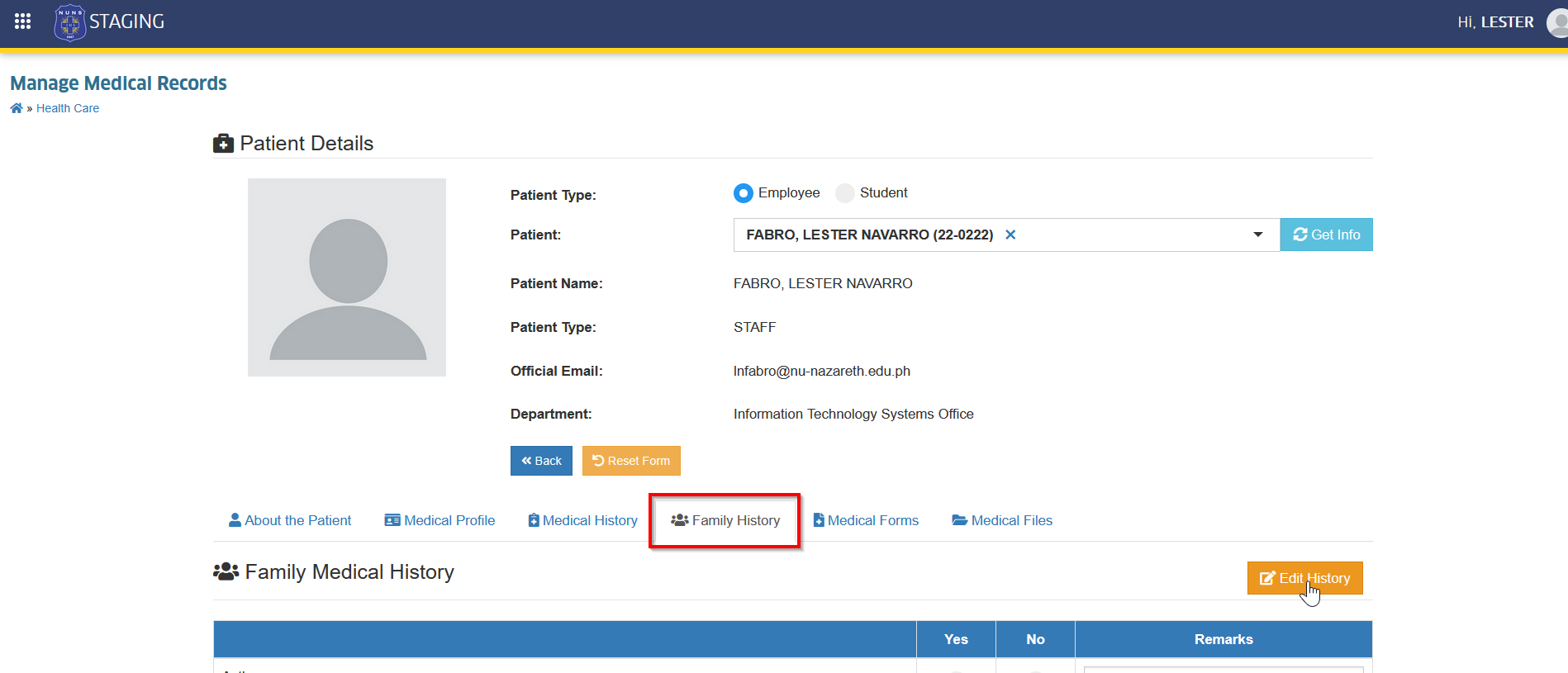Click the school seal STAGING logo

click(x=109, y=22)
